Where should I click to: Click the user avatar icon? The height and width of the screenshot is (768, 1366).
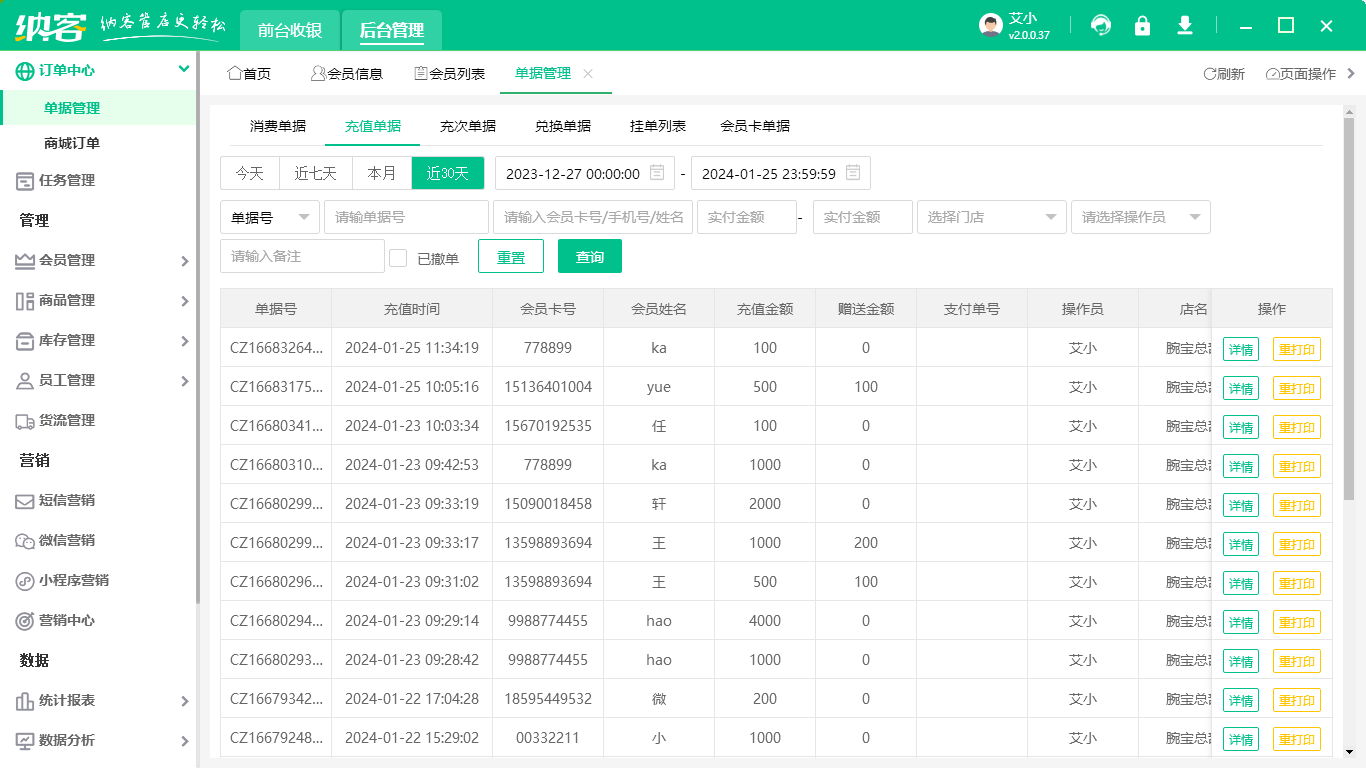point(990,26)
